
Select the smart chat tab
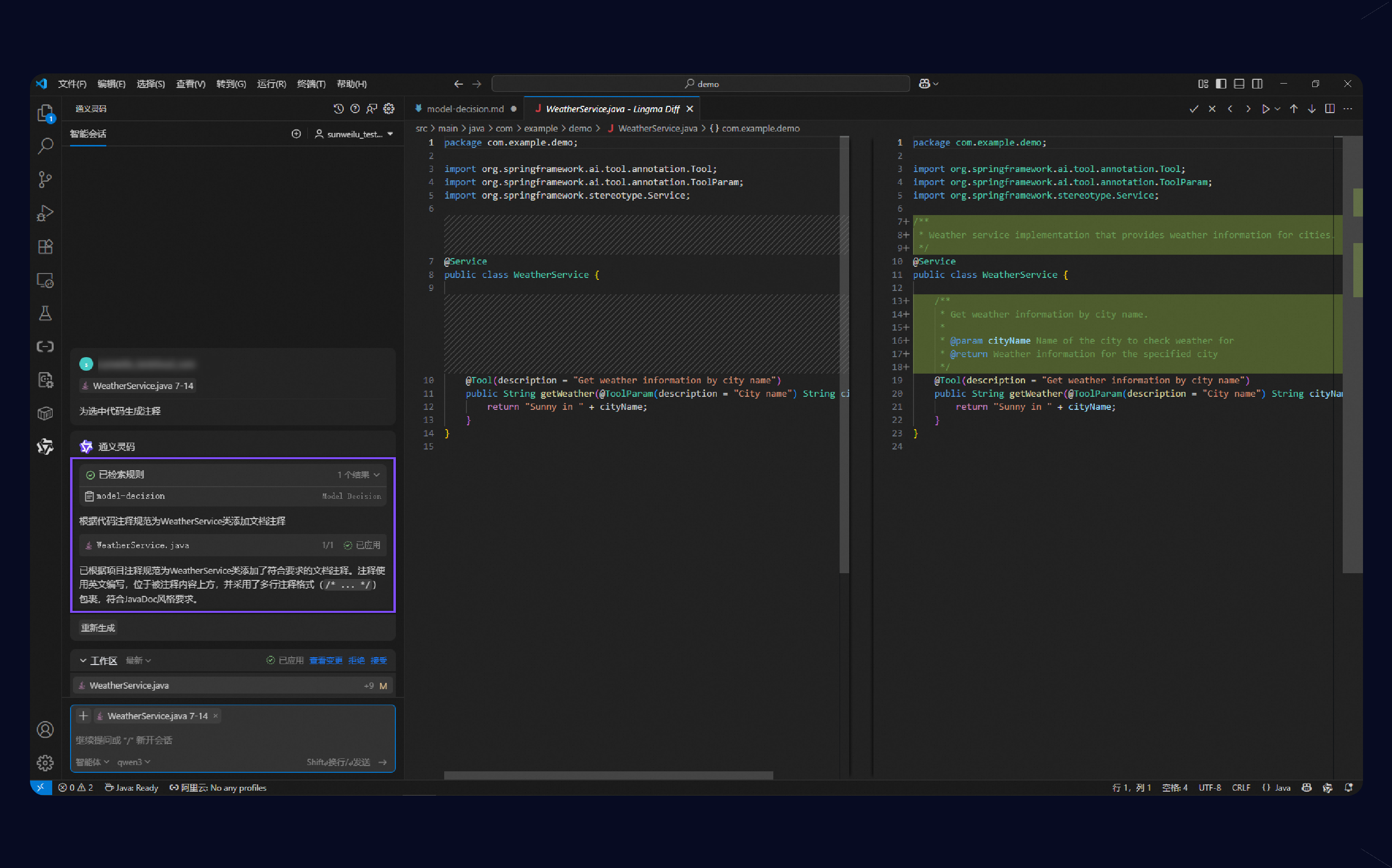88,134
